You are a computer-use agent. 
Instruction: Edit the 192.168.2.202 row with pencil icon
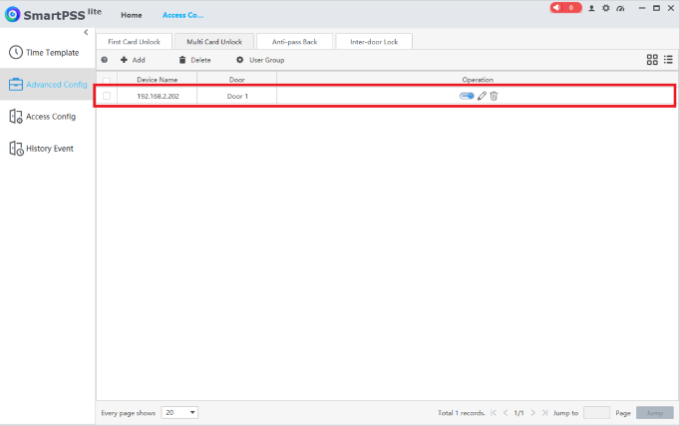click(x=482, y=96)
